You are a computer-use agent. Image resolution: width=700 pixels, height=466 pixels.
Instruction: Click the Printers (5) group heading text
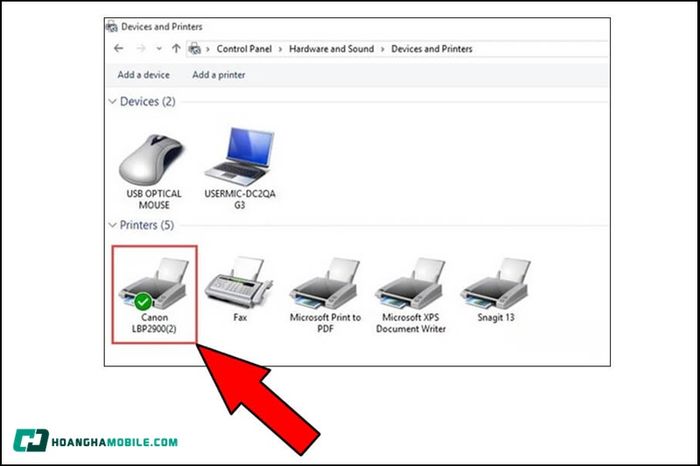(147, 225)
